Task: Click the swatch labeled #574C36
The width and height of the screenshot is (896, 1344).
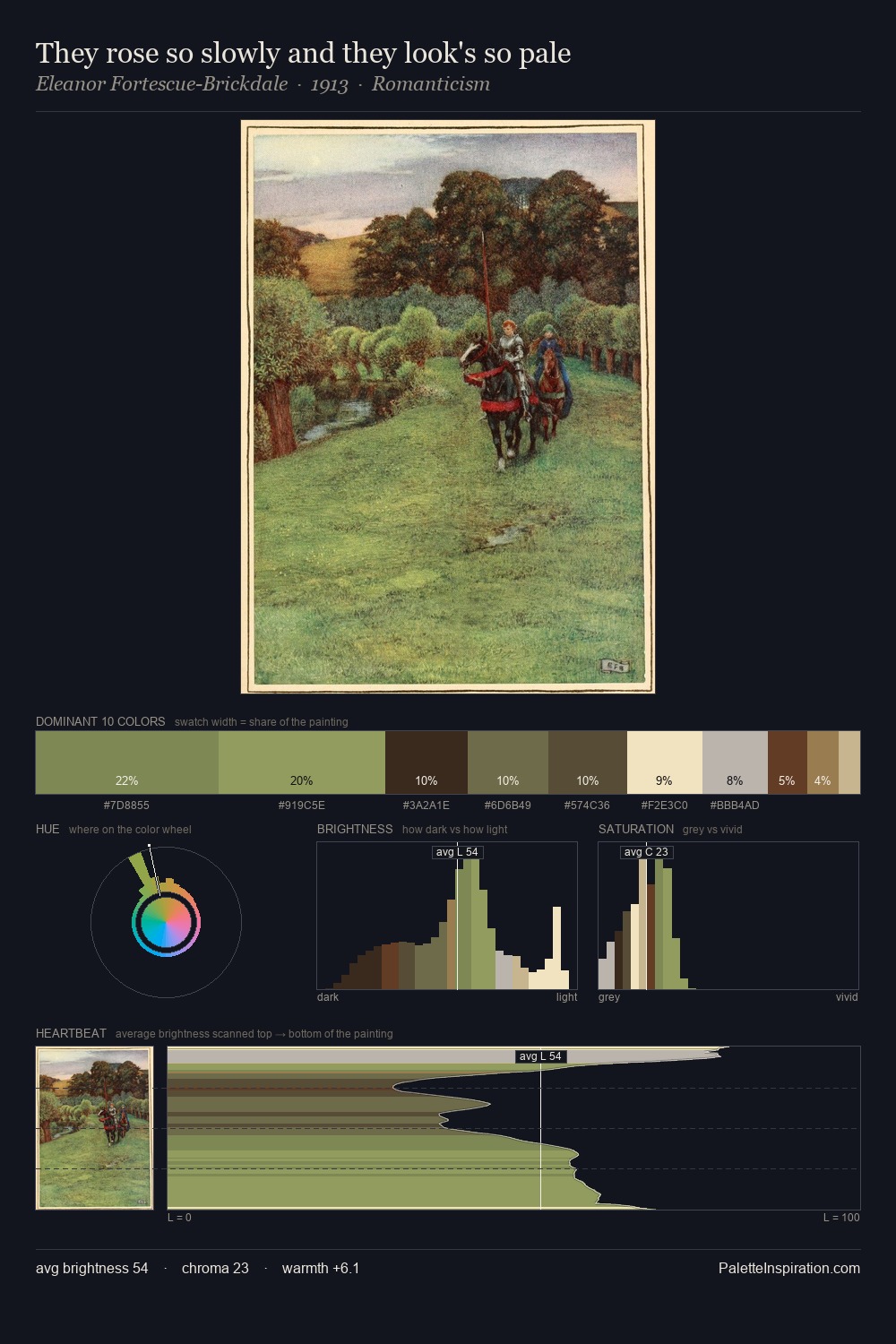Action: pyautogui.click(x=588, y=762)
